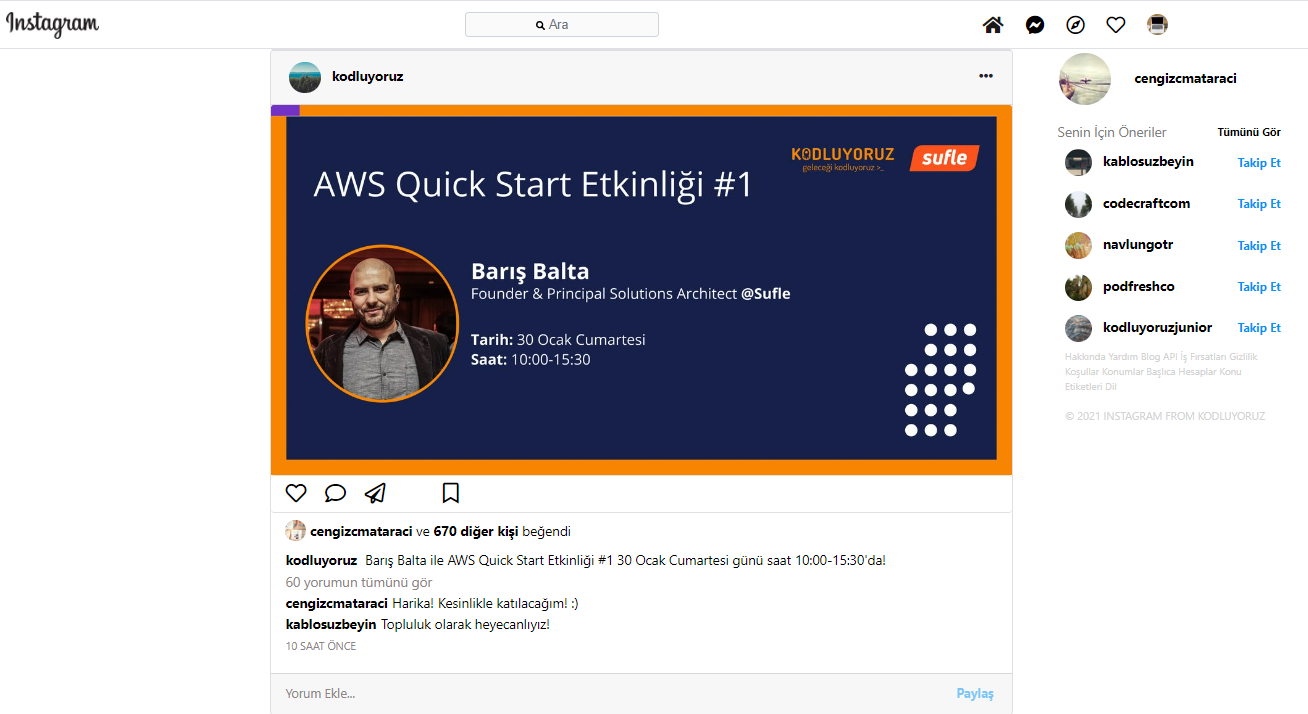Click the Ara search field
The image size is (1308, 714).
[562, 24]
